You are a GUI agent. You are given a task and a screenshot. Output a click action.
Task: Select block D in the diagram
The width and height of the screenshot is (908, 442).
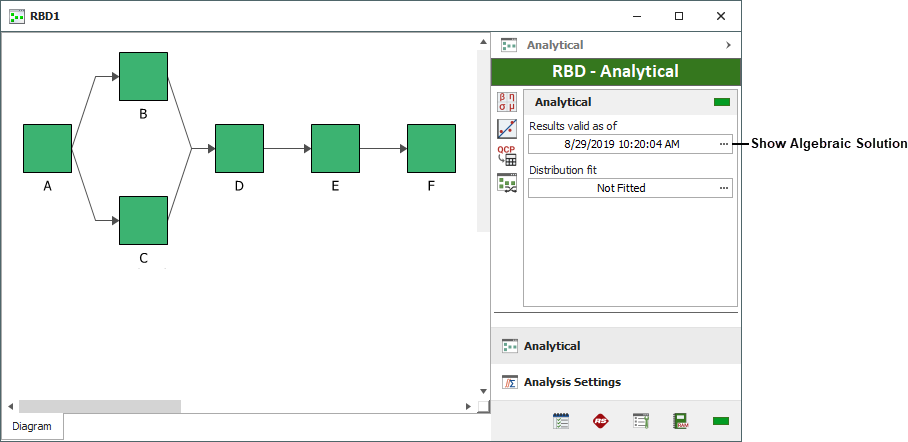coord(239,149)
